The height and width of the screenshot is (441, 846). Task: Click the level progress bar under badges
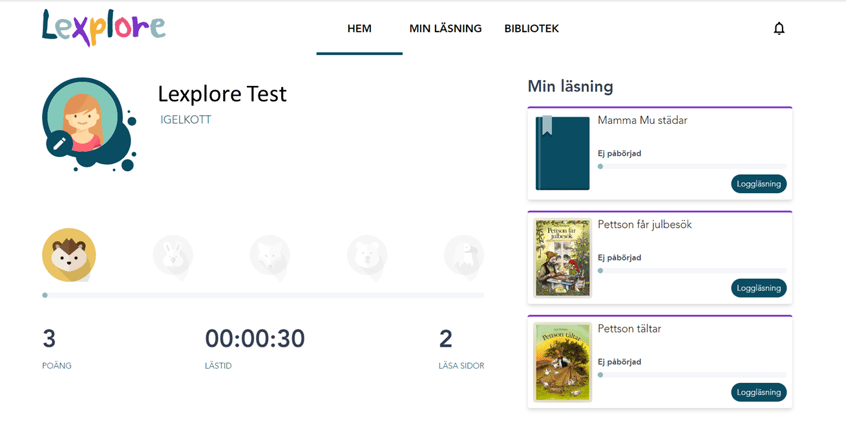(264, 295)
